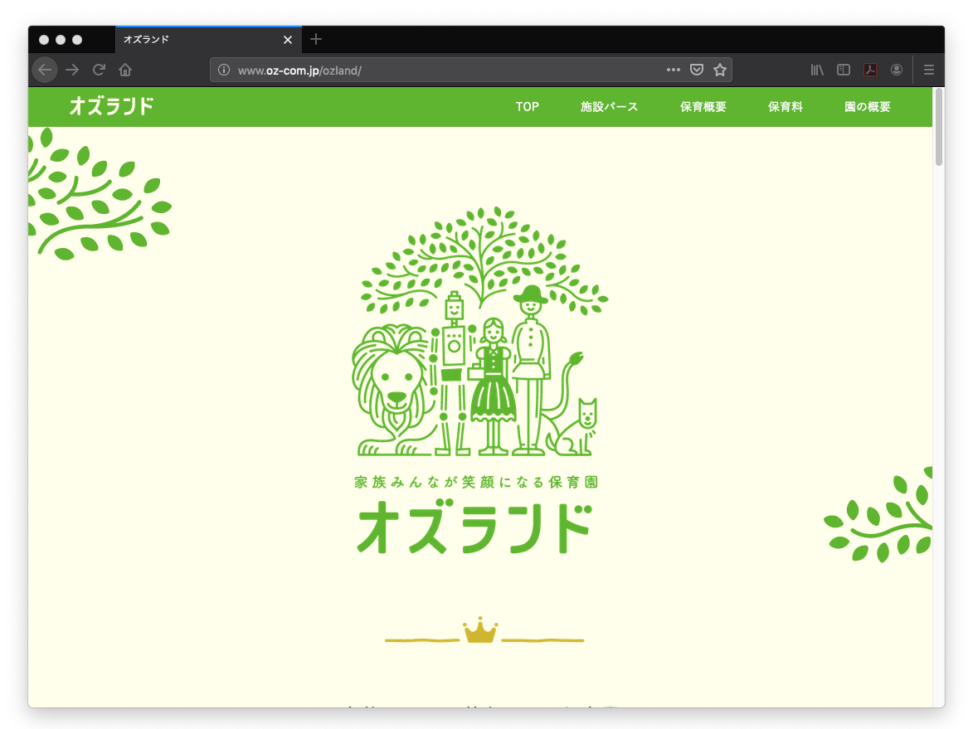Open the Firefox account icon
This screenshot has width=973, height=729.
[x=896, y=70]
